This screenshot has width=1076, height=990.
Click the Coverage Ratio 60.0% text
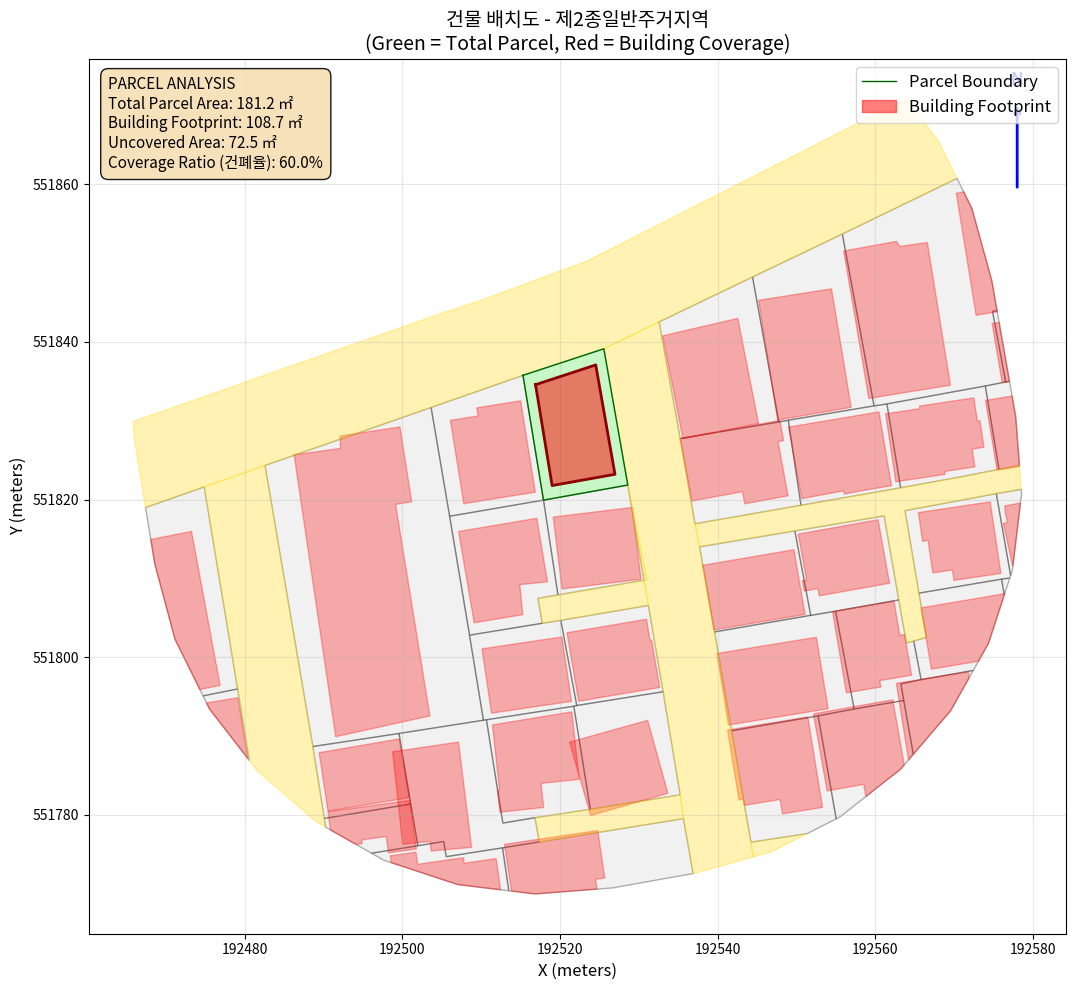215,162
